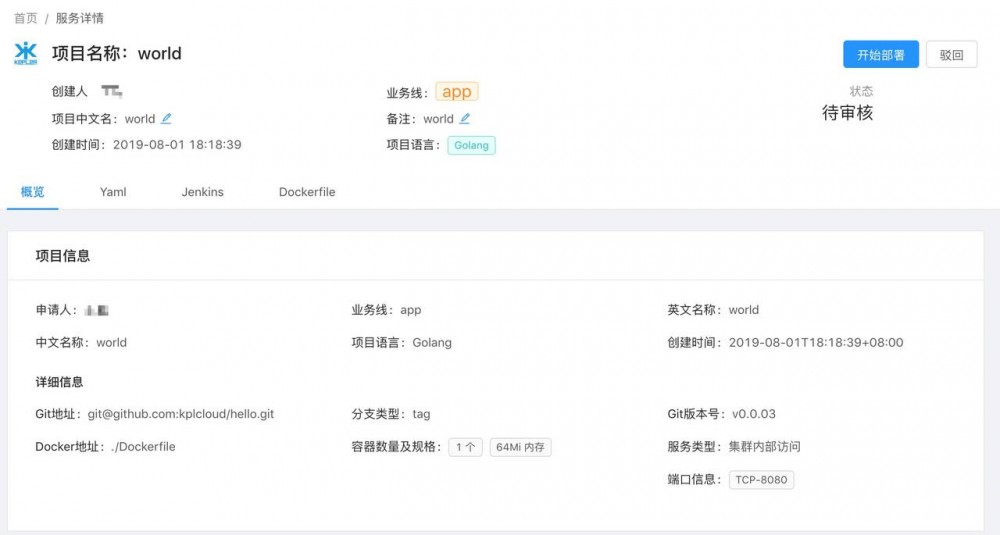Click the Kplcloud logo icon
This screenshot has width=1000, height=535.
pyautogui.click(x=26, y=53)
